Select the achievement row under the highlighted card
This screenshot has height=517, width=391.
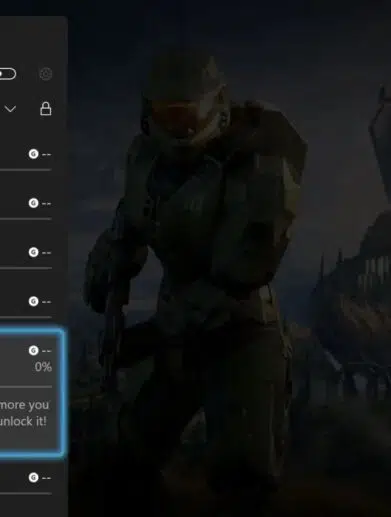(x=26, y=478)
